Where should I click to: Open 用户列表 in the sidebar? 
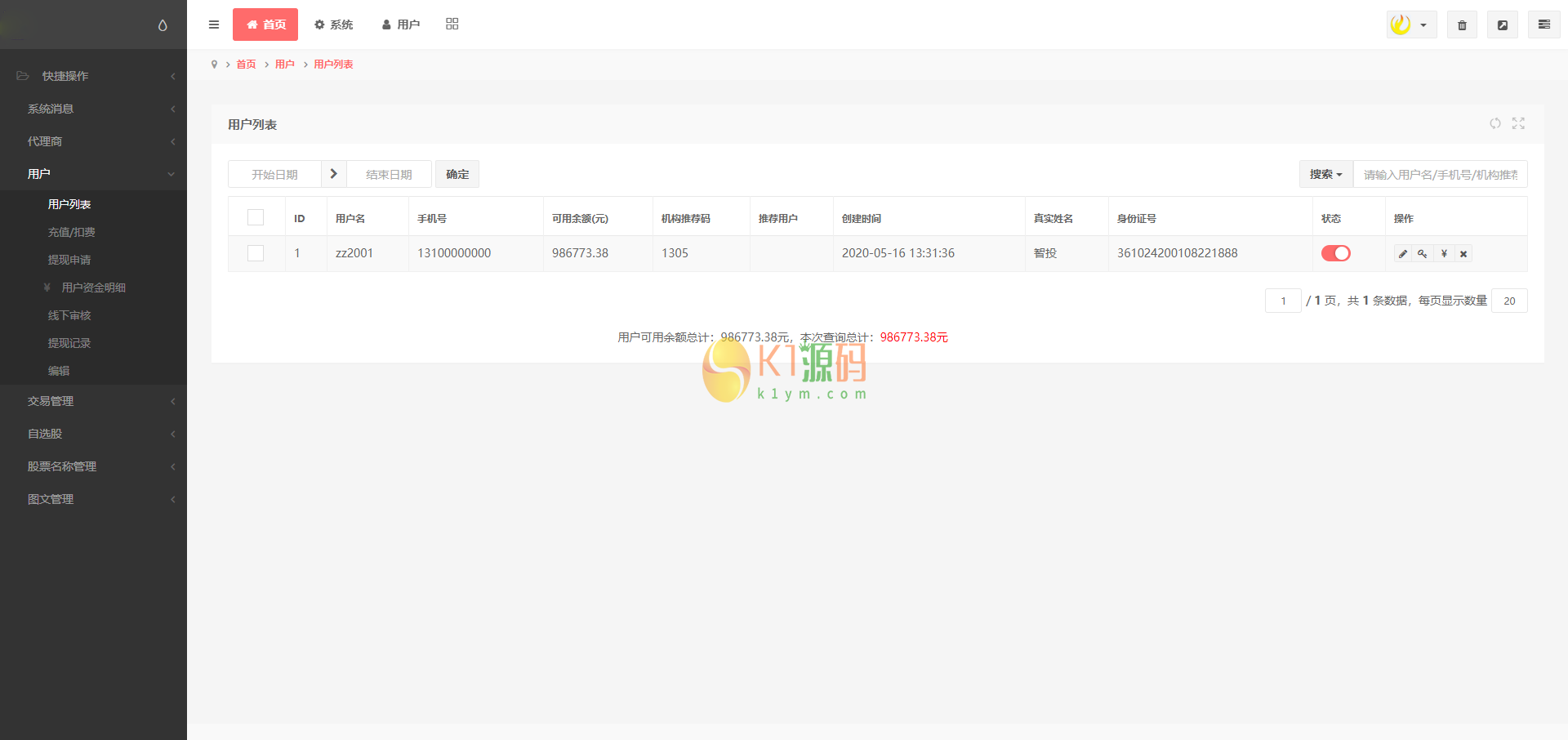pyautogui.click(x=69, y=204)
